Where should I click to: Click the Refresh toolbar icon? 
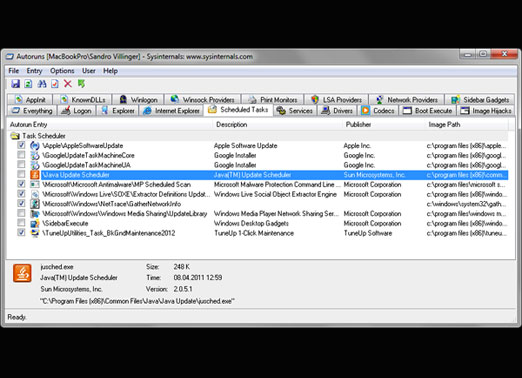[28, 84]
